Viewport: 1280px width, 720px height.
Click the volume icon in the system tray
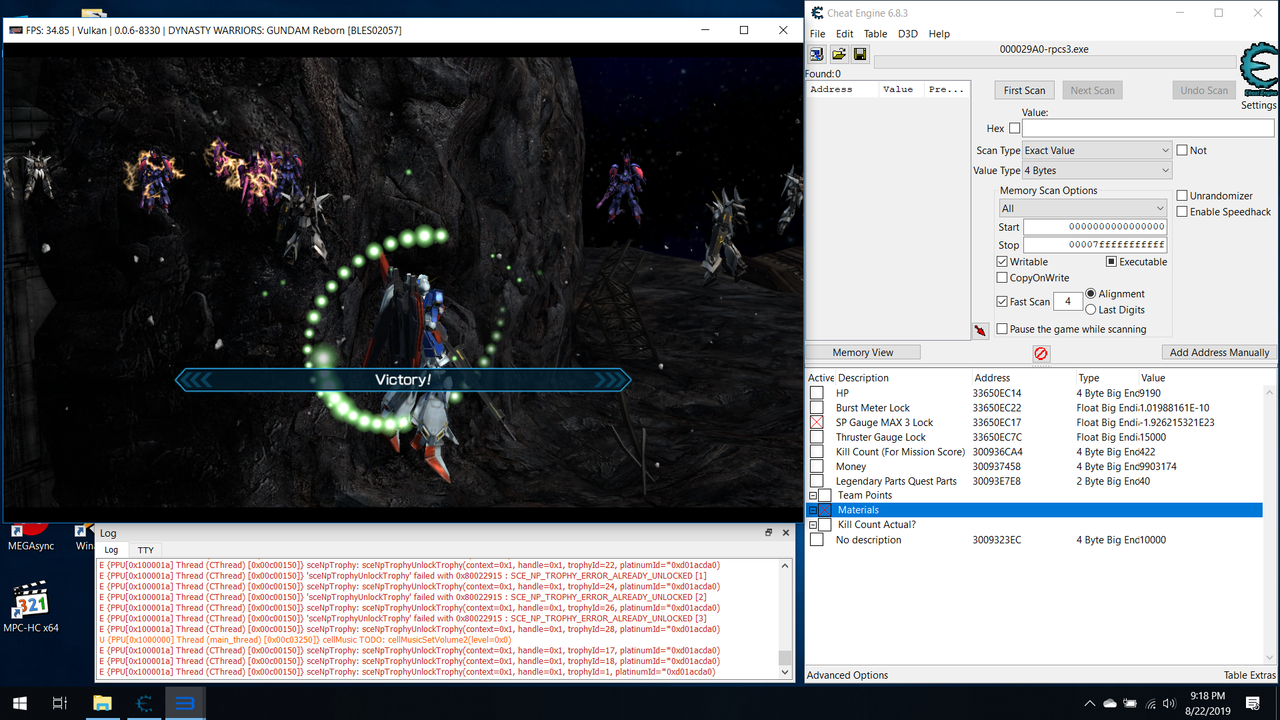[x=1166, y=703]
